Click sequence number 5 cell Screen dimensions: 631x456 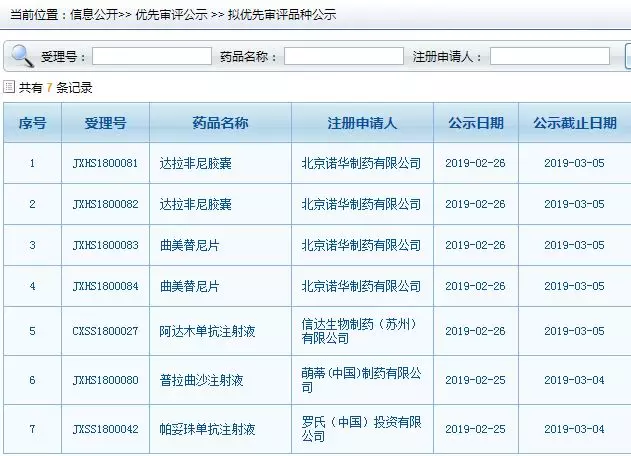[x=33, y=331]
